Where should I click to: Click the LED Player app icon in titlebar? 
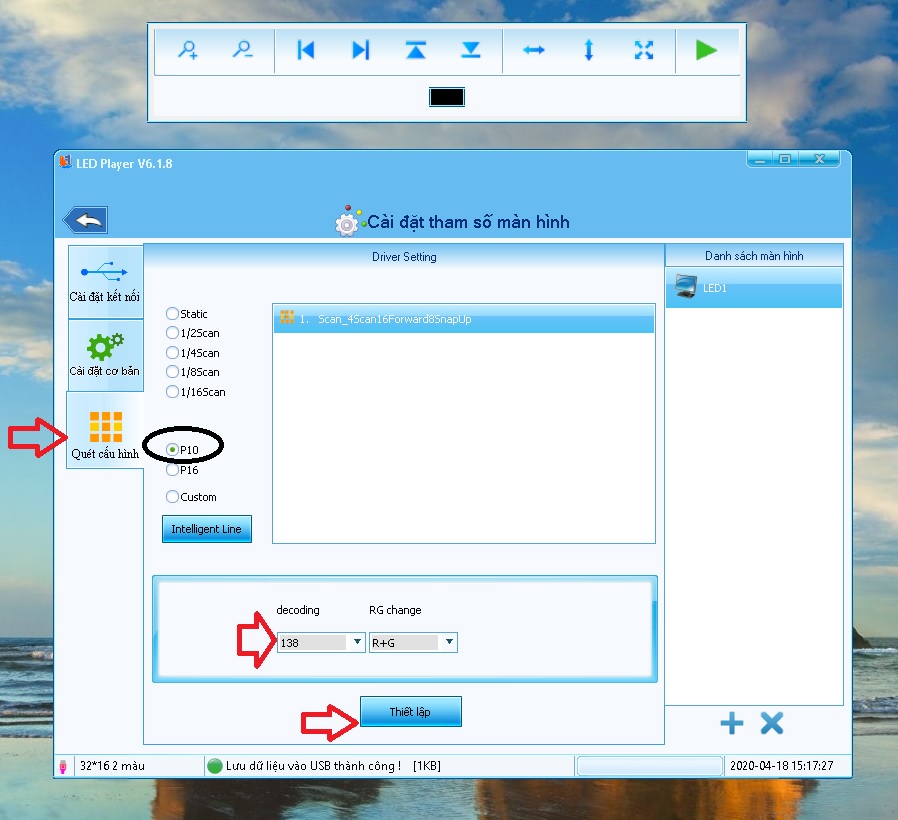pyautogui.click(x=65, y=162)
